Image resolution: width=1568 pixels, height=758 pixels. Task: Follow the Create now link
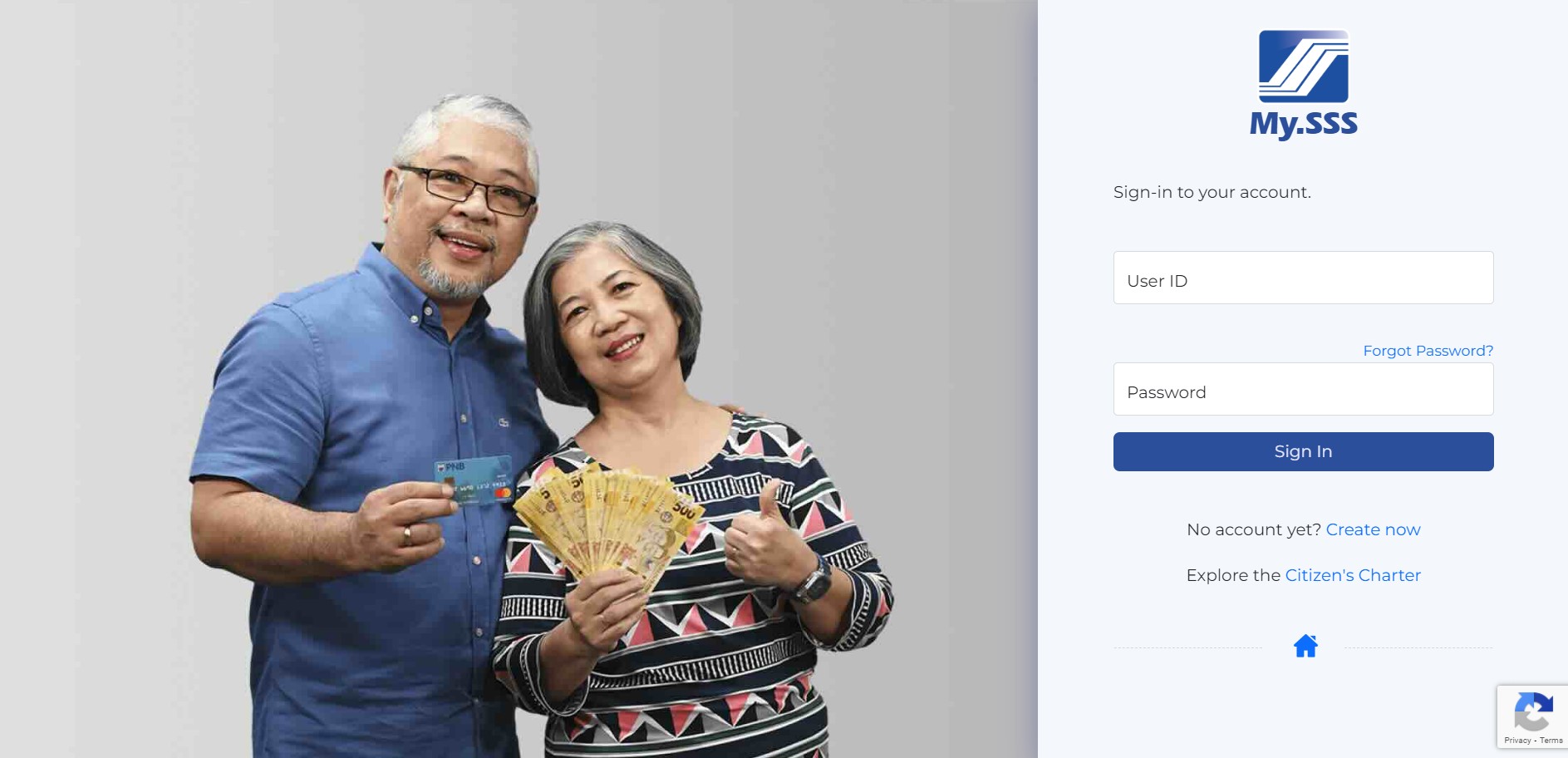(x=1373, y=529)
